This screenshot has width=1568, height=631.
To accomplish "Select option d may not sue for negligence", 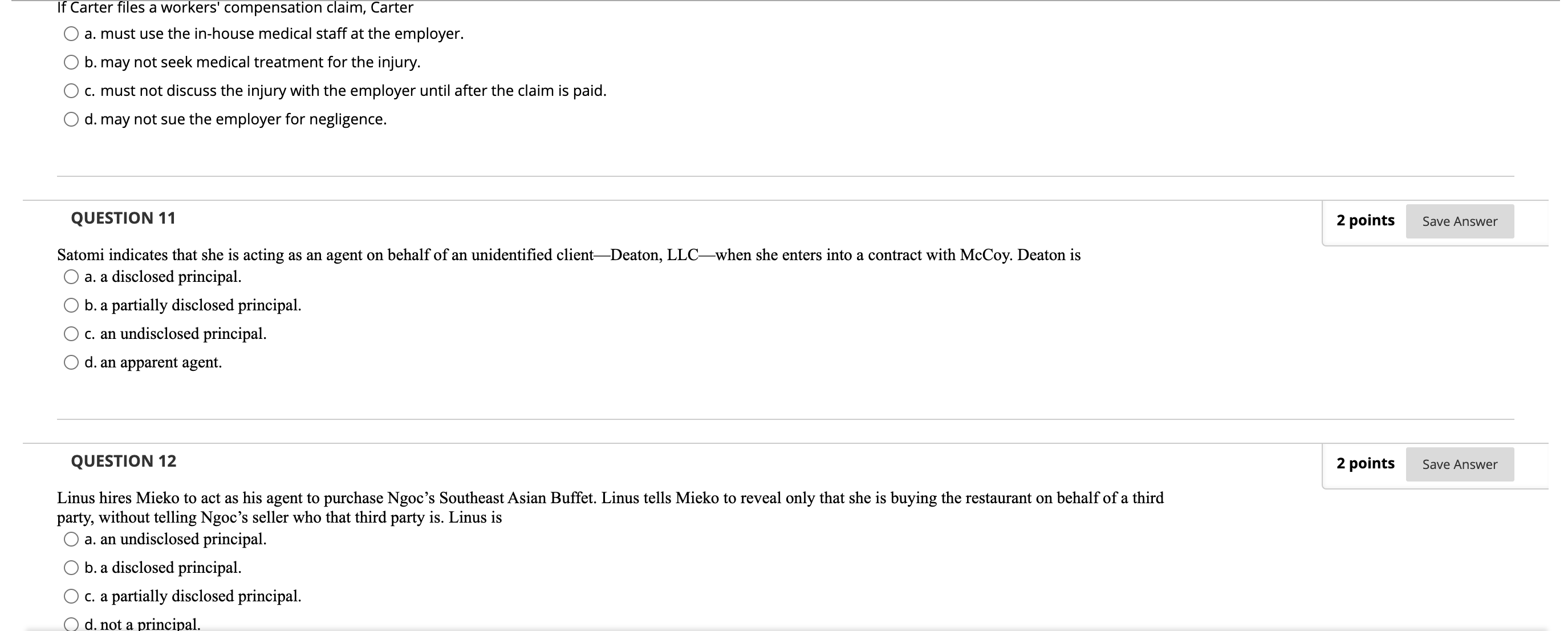I will (x=71, y=118).
